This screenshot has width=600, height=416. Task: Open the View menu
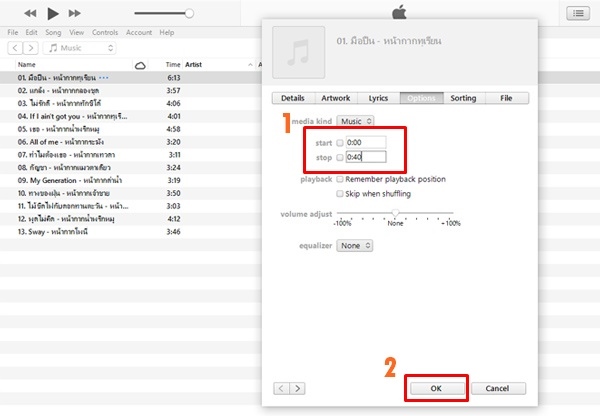click(x=77, y=33)
